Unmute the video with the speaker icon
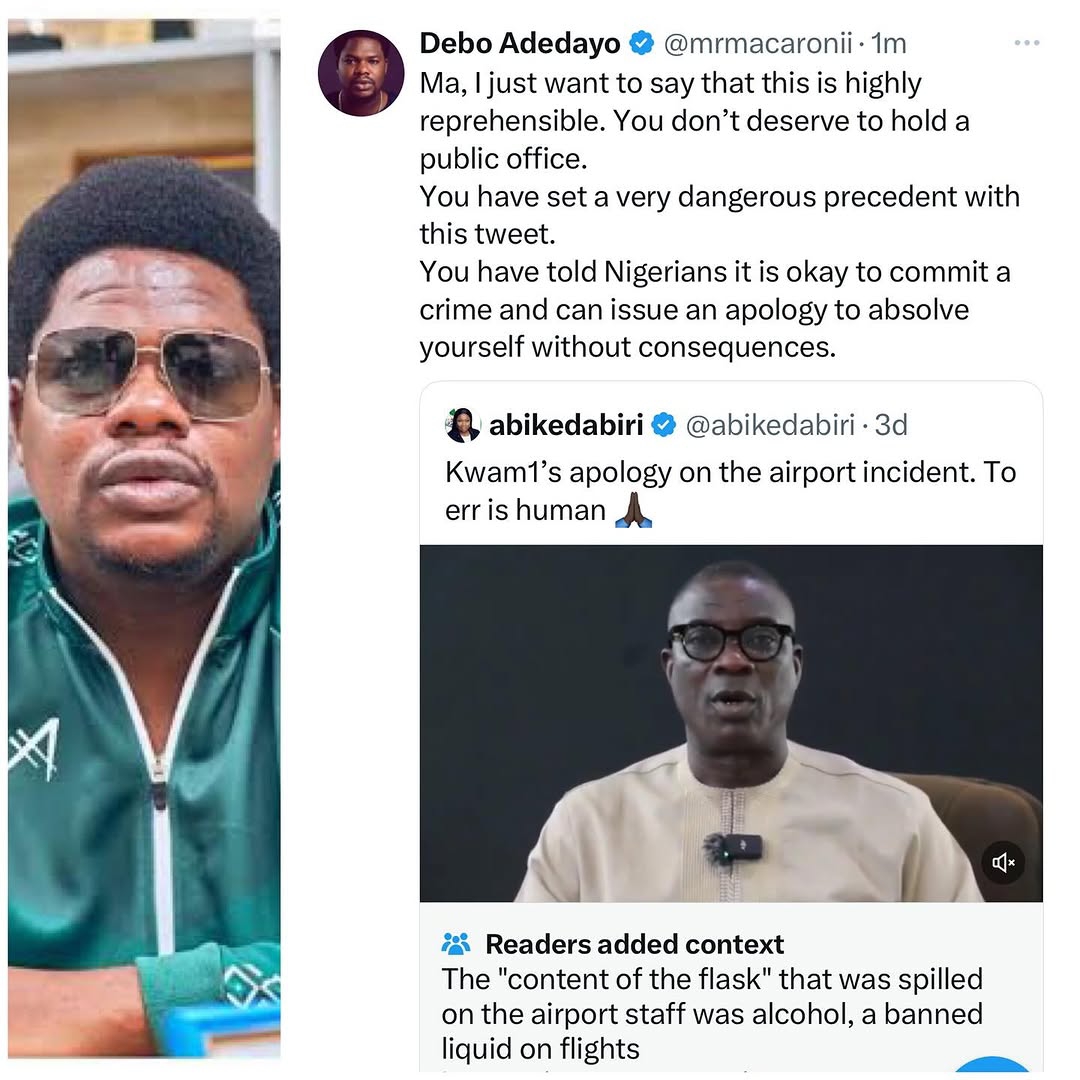The image size is (1080, 1080). (1003, 861)
